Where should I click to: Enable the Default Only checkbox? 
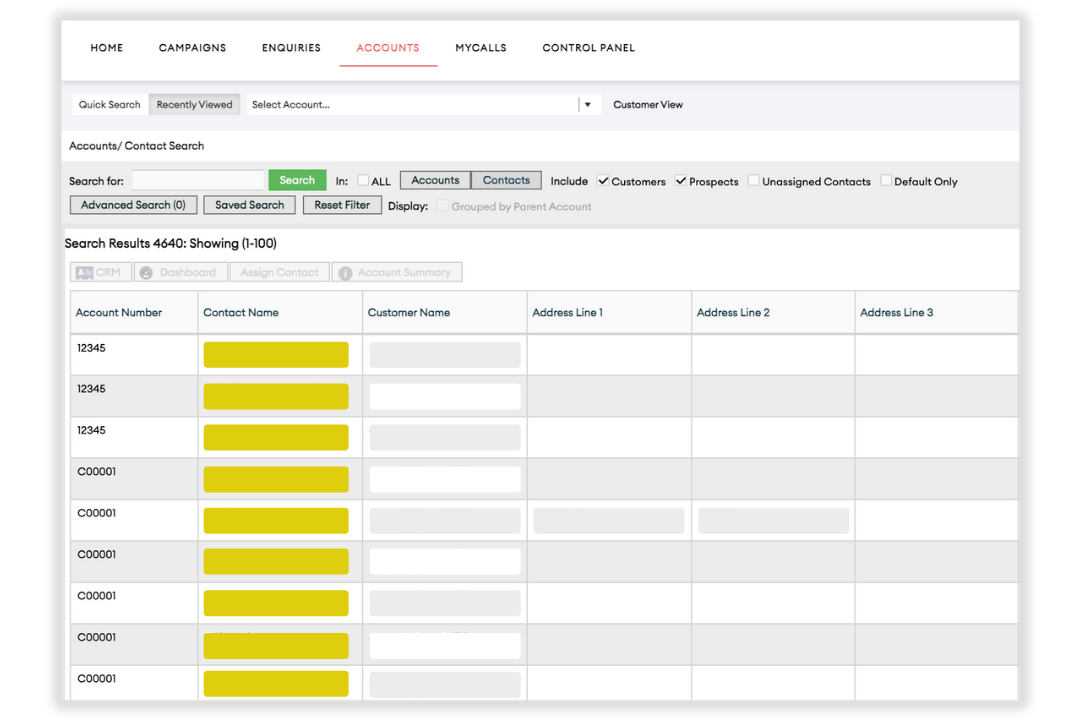tap(886, 181)
